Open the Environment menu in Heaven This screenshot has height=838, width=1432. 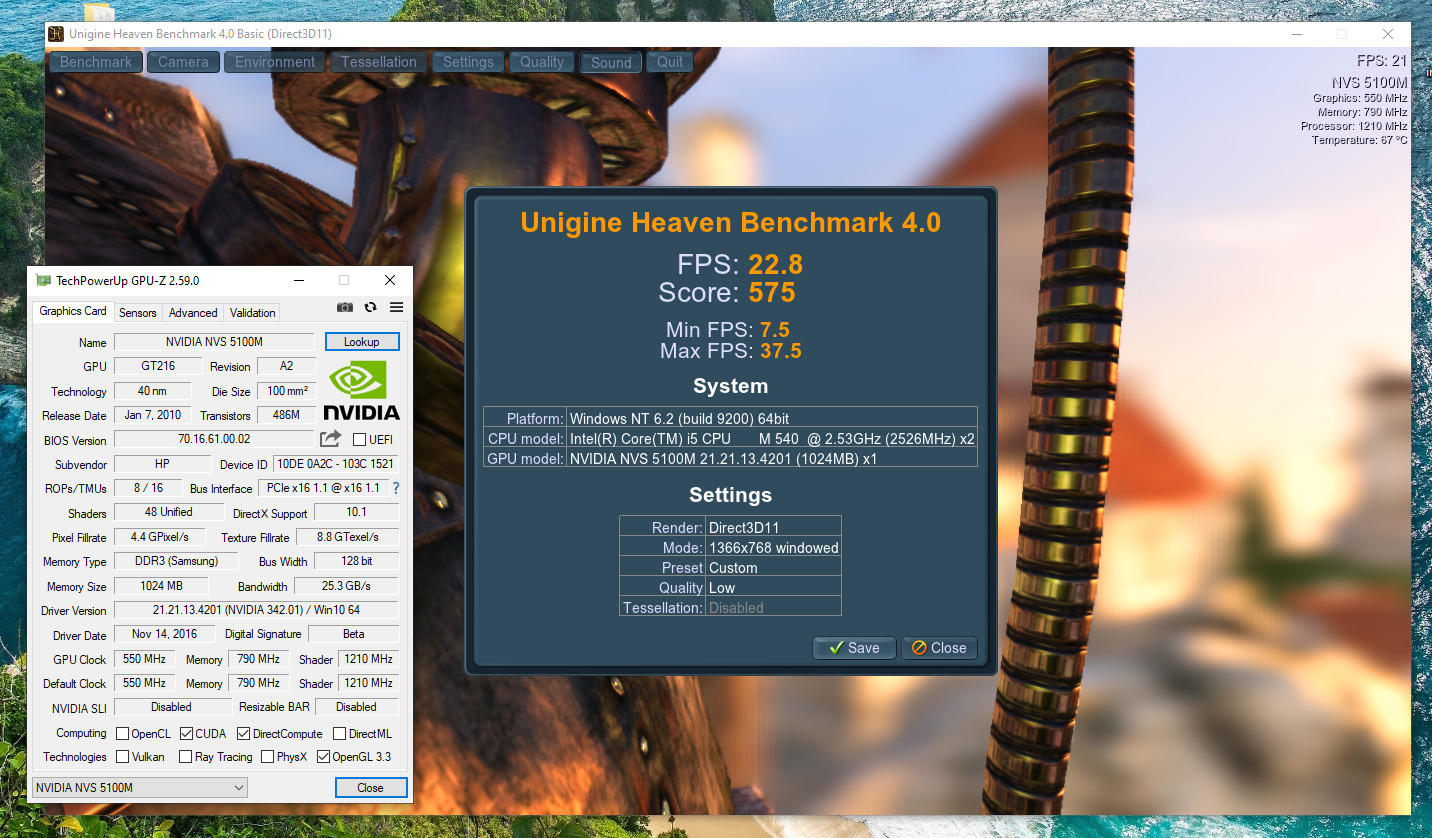pos(275,62)
